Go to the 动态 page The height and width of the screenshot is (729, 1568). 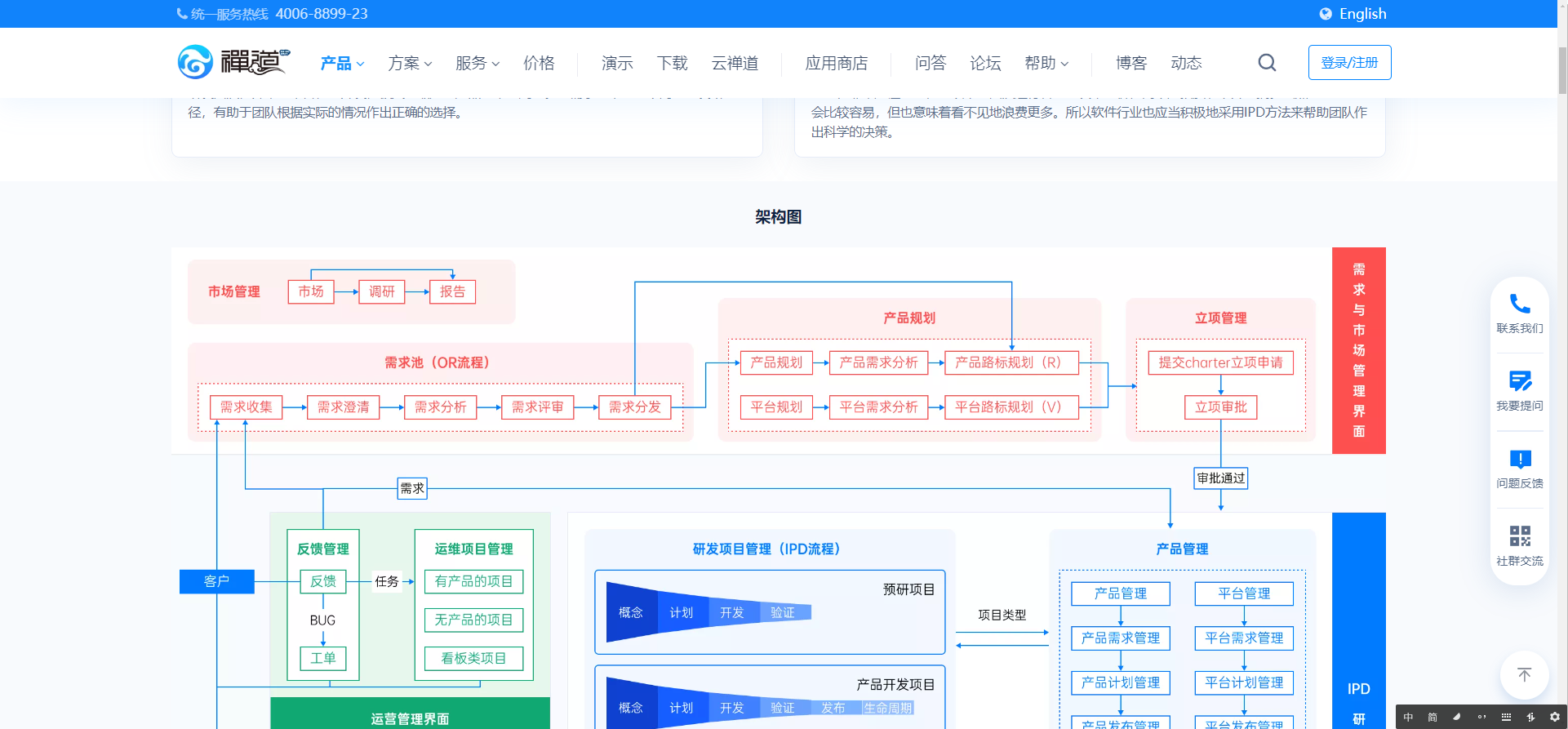click(x=1186, y=63)
